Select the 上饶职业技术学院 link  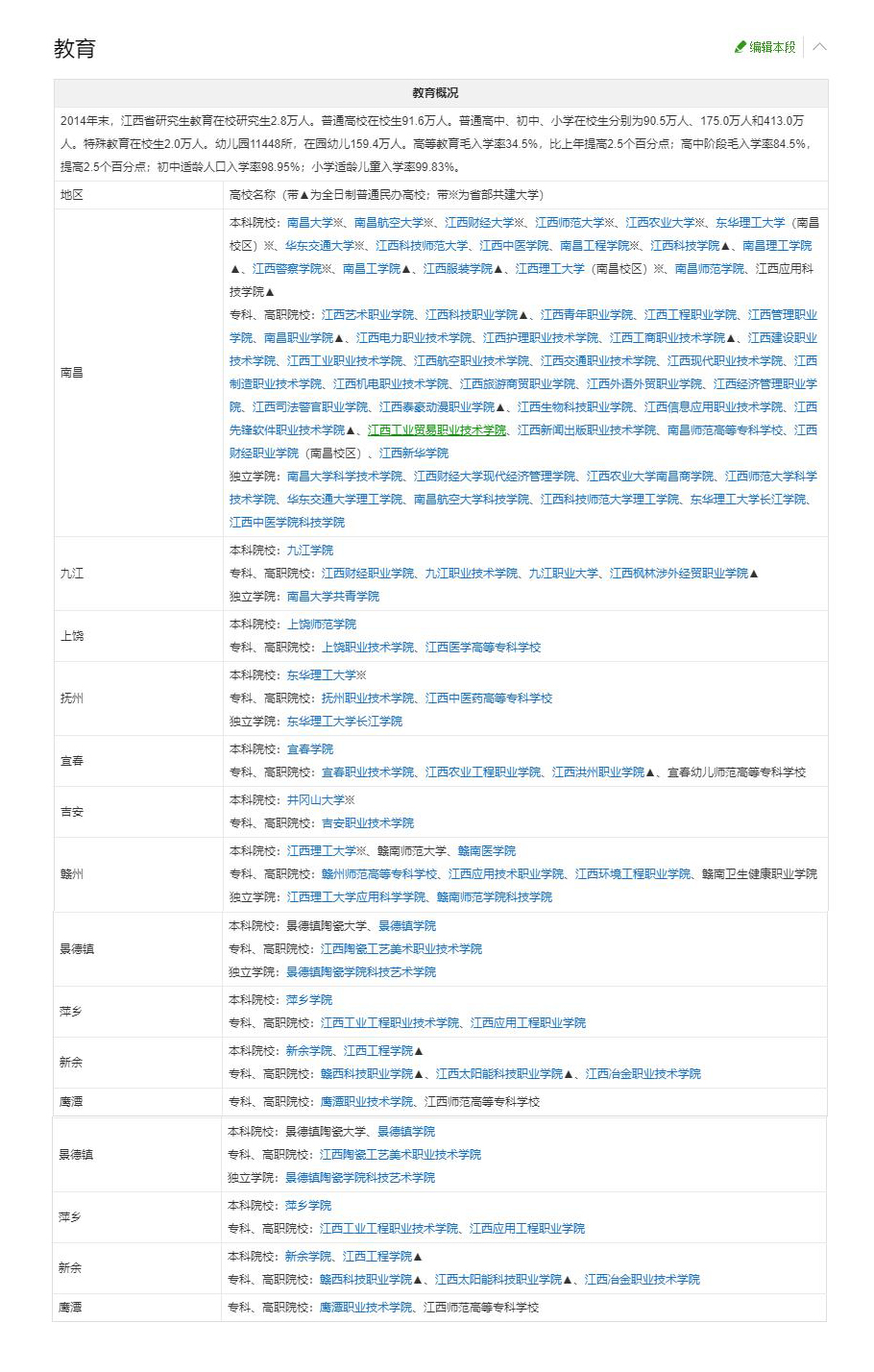click(x=368, y=648)
